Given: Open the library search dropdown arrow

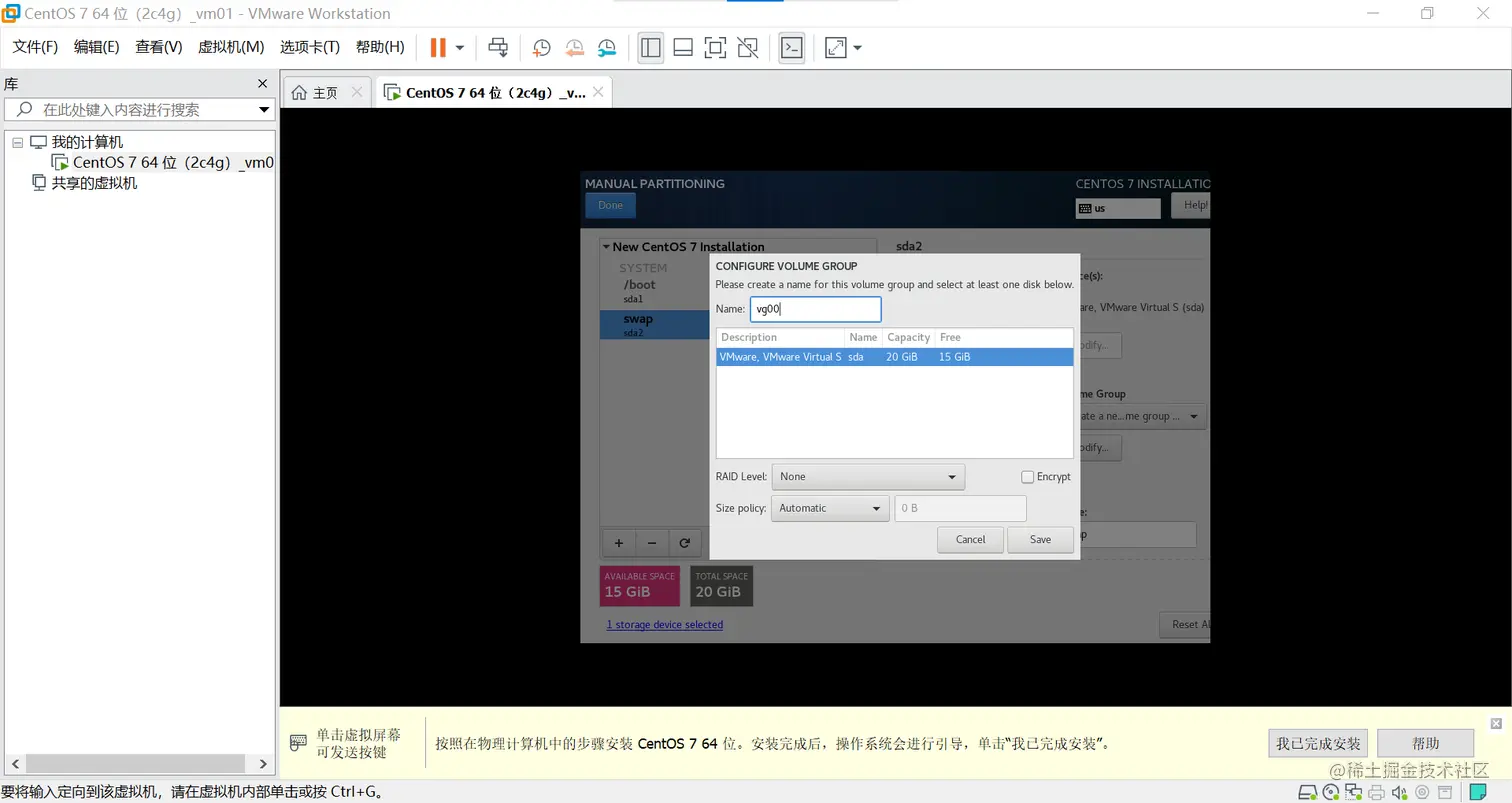Looking at the screenshot, I should pos(265,109).
